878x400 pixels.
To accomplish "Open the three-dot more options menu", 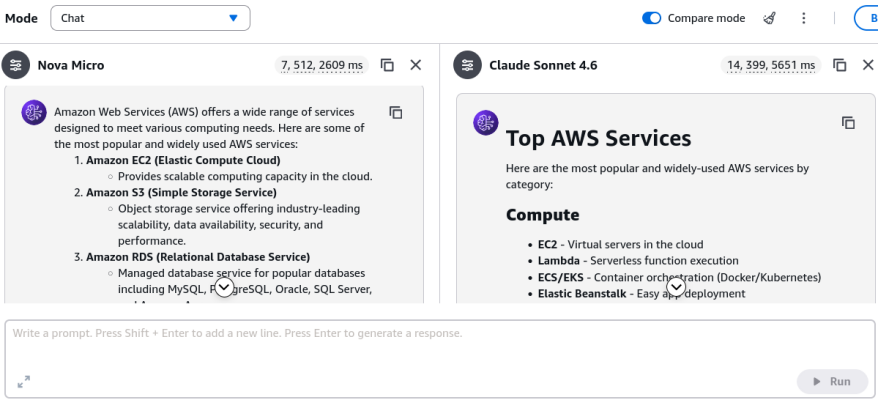I will tap(804, 18).
